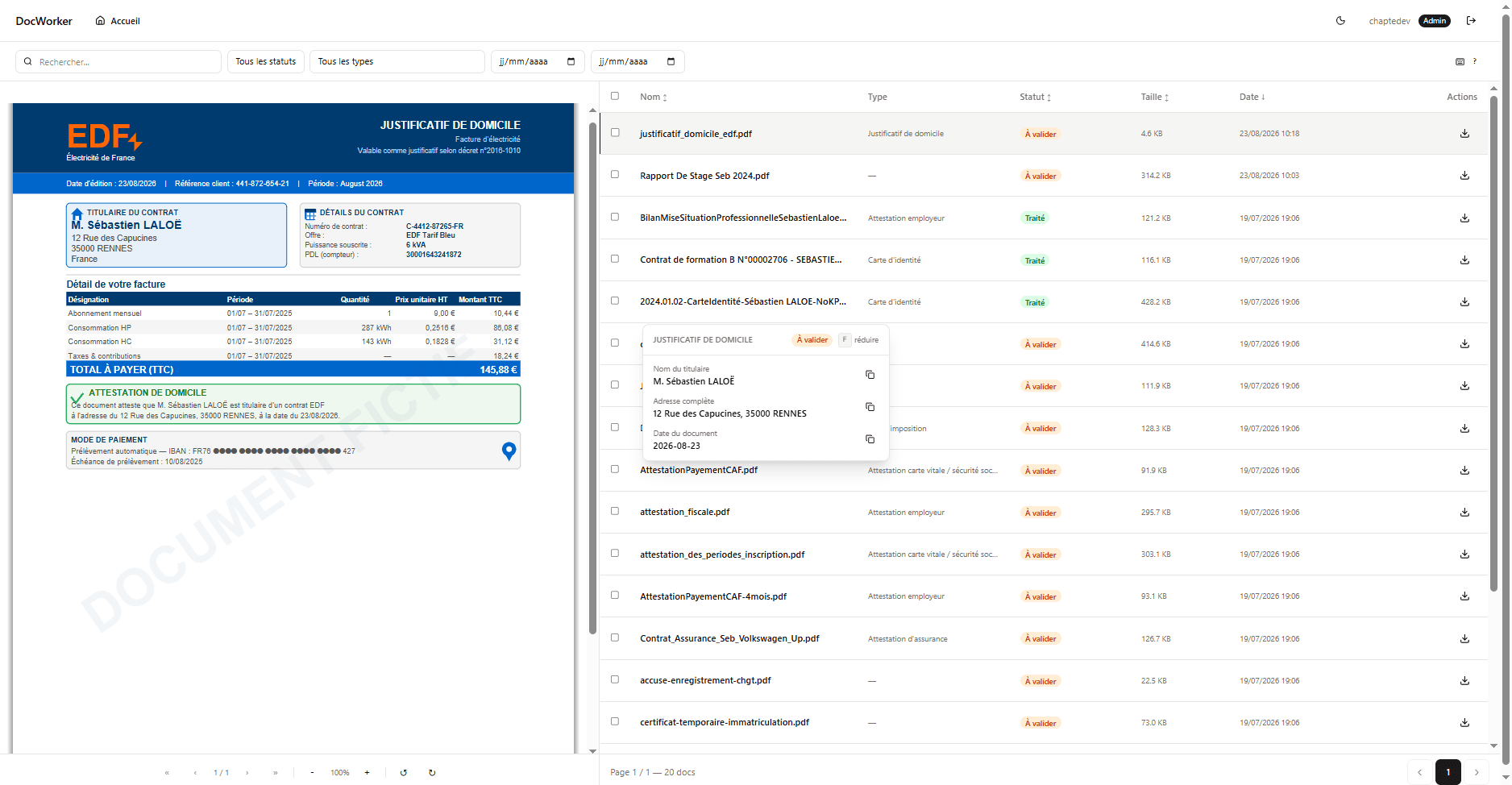Zoom in the preview with plus

(367, 772)
